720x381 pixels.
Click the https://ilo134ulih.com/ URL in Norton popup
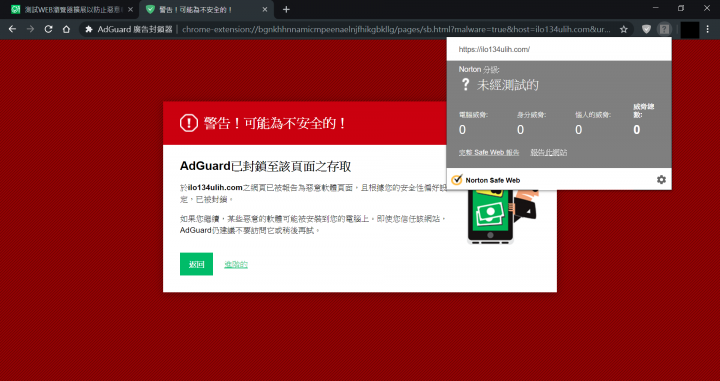point(494,49)
